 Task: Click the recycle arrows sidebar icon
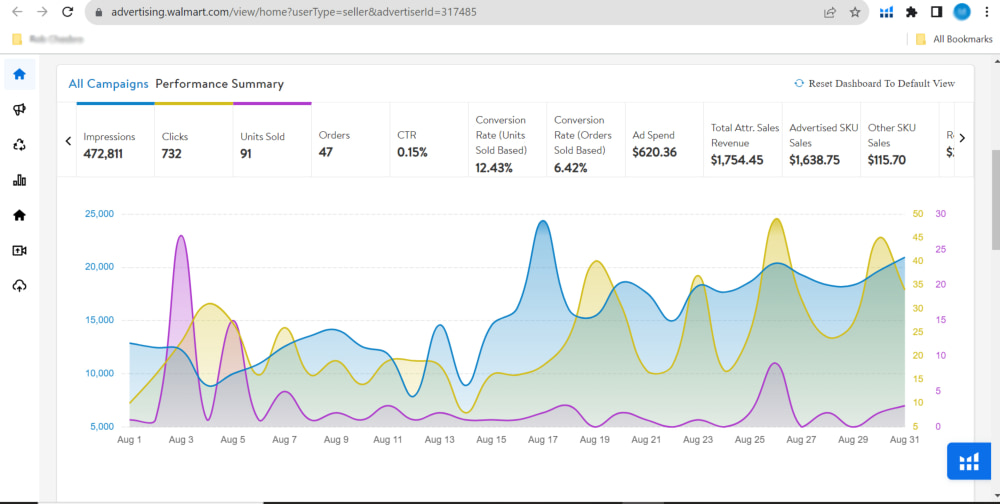(x=19, y=145)
